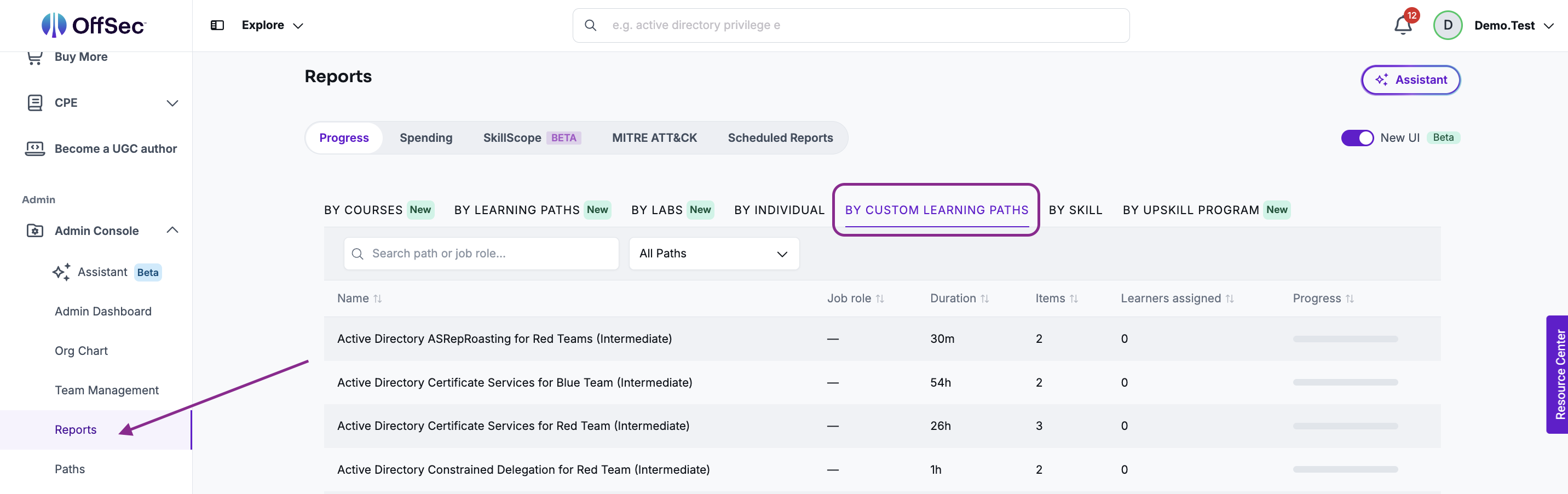Navigate to Paths in sidebar
Image resolution: width=1568 pixels, height=494 pixels.
pos(70,469)
